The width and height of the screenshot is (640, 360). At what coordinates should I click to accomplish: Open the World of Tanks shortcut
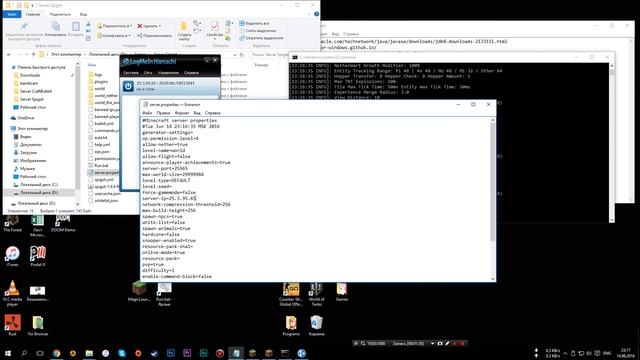point(316,294)
